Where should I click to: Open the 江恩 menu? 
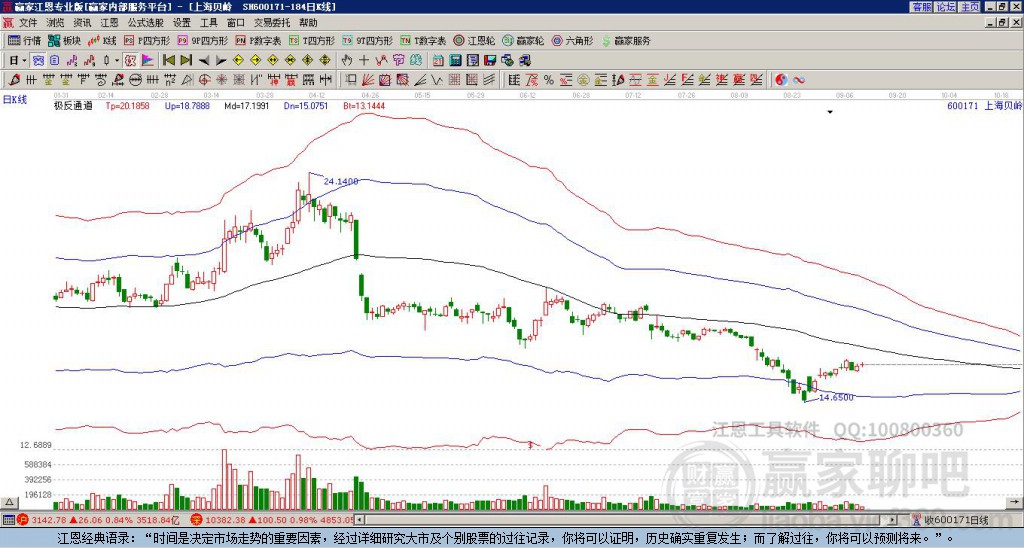109,23
